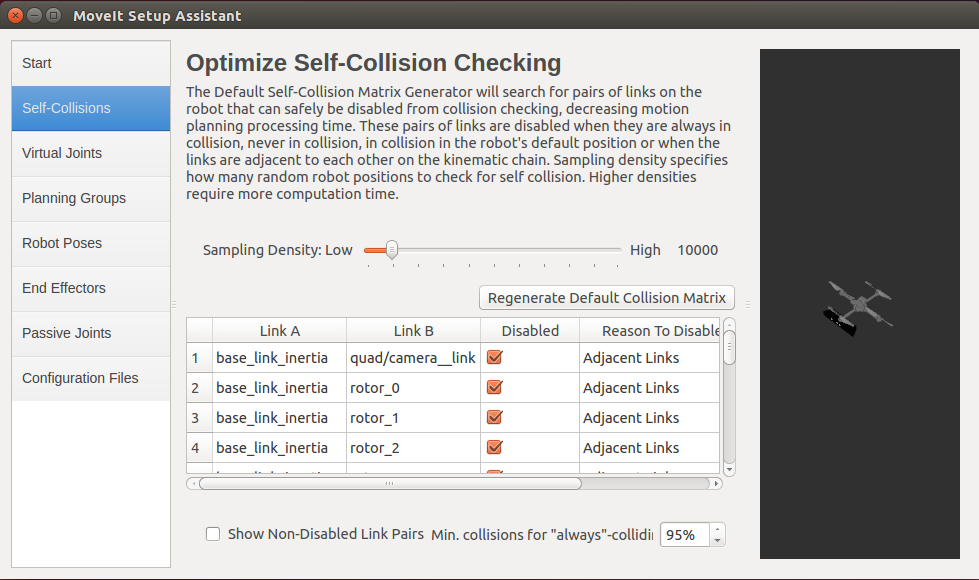979x580 pixels.
Task: Click Regenerate Default Collision Matrix button
Action: coord(607,298)
